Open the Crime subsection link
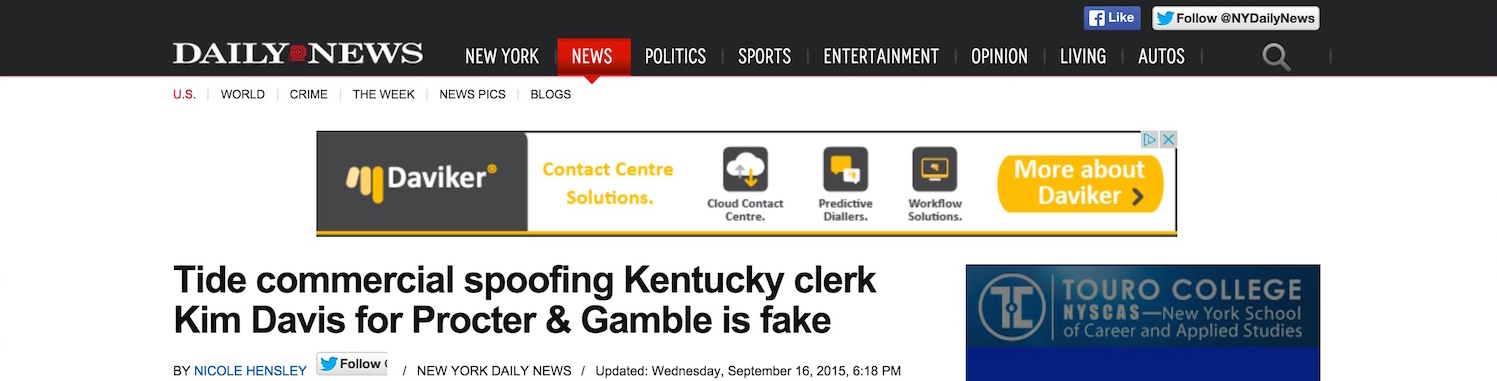 click(x=308, y=94)
